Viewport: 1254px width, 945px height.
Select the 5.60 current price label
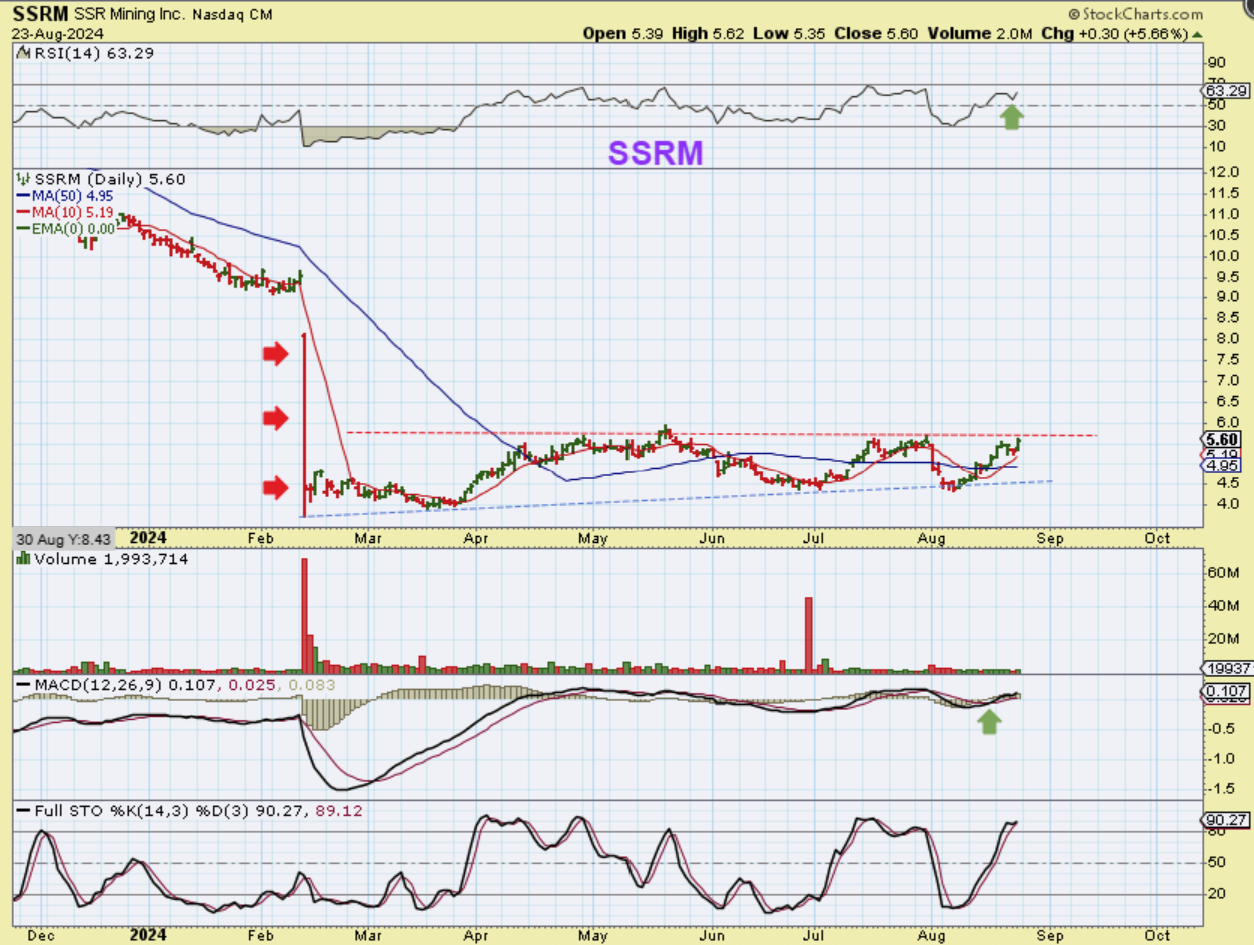(x=1224, y=439)
